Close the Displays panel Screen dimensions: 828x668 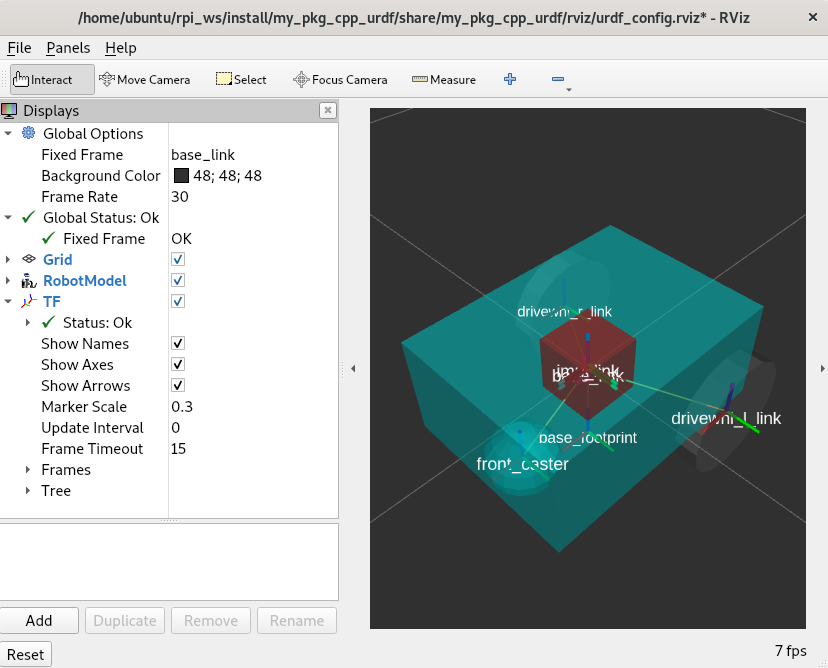[x=327, y=110]
